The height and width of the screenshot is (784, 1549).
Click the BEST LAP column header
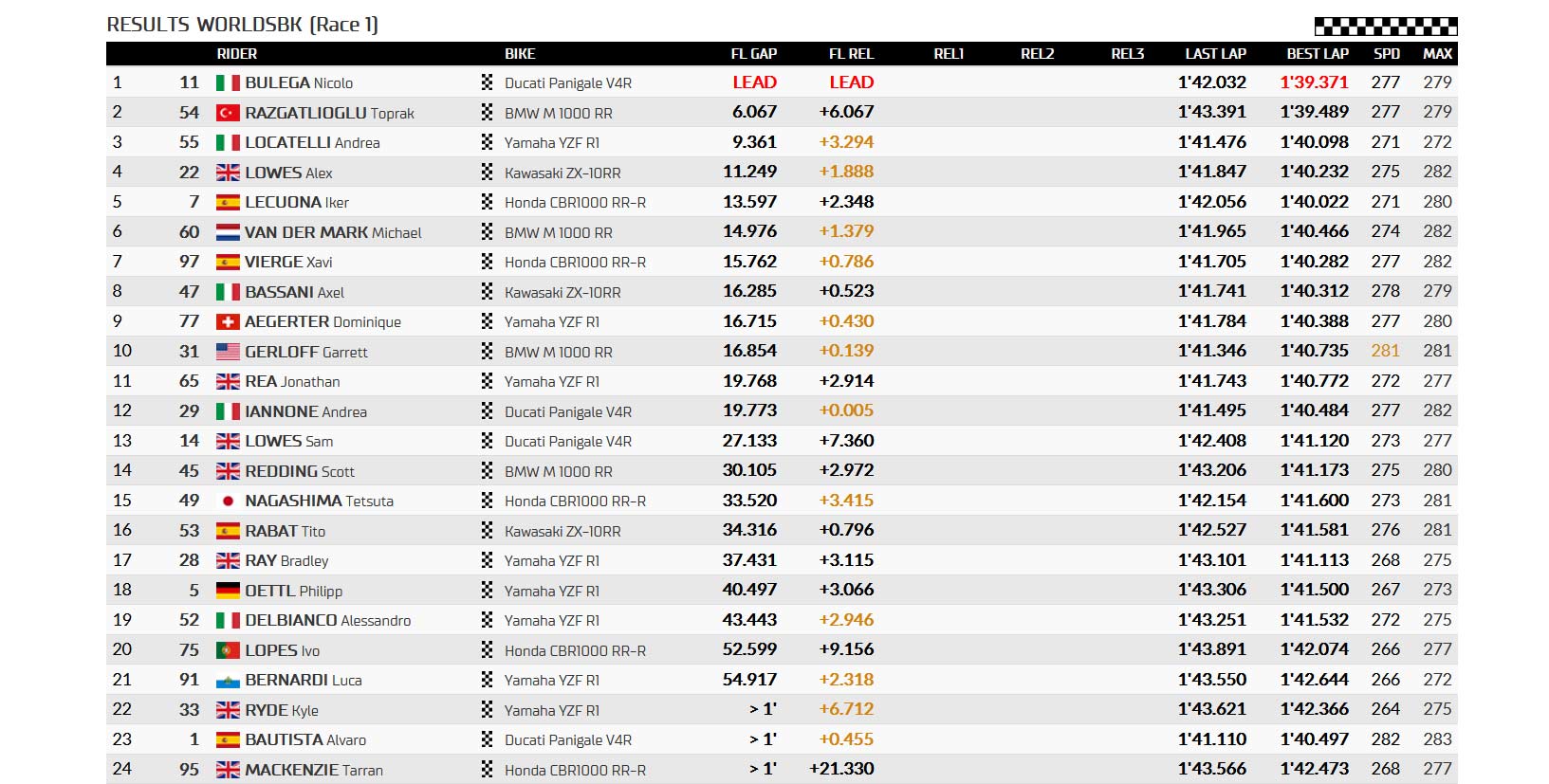pos(1318,54)
